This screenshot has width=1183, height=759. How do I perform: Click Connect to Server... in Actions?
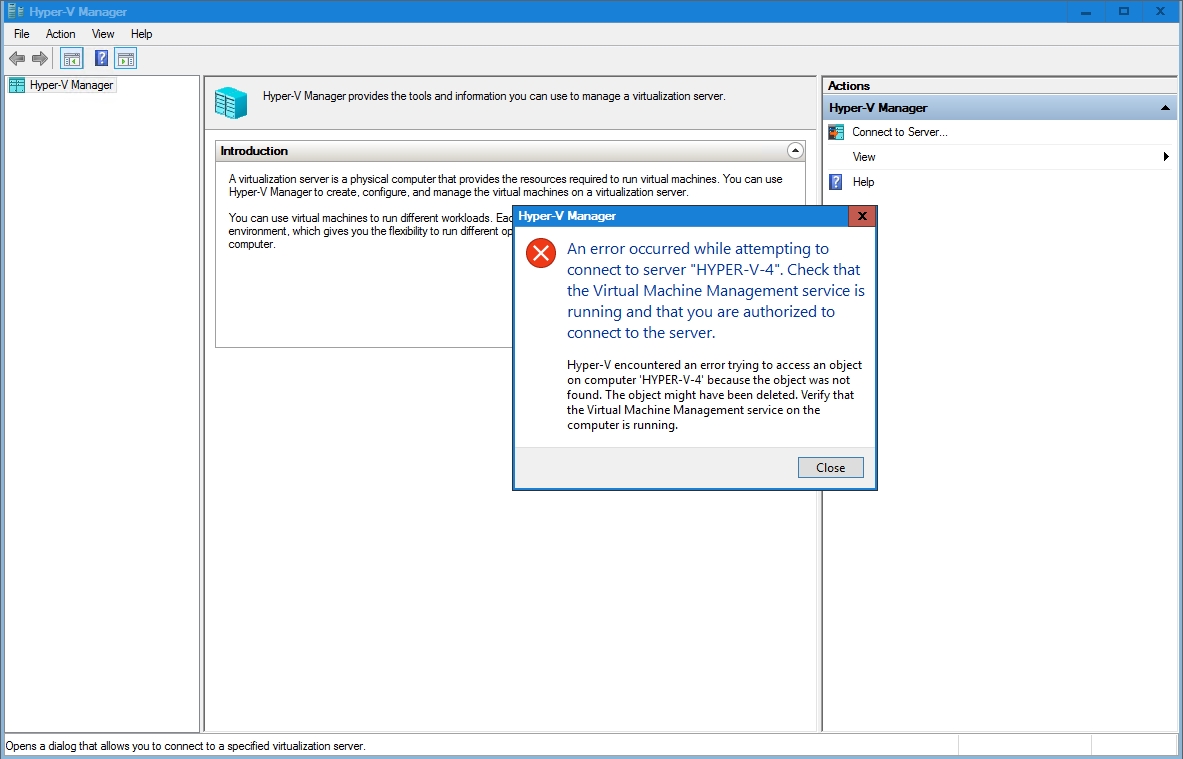pos(899,132)
